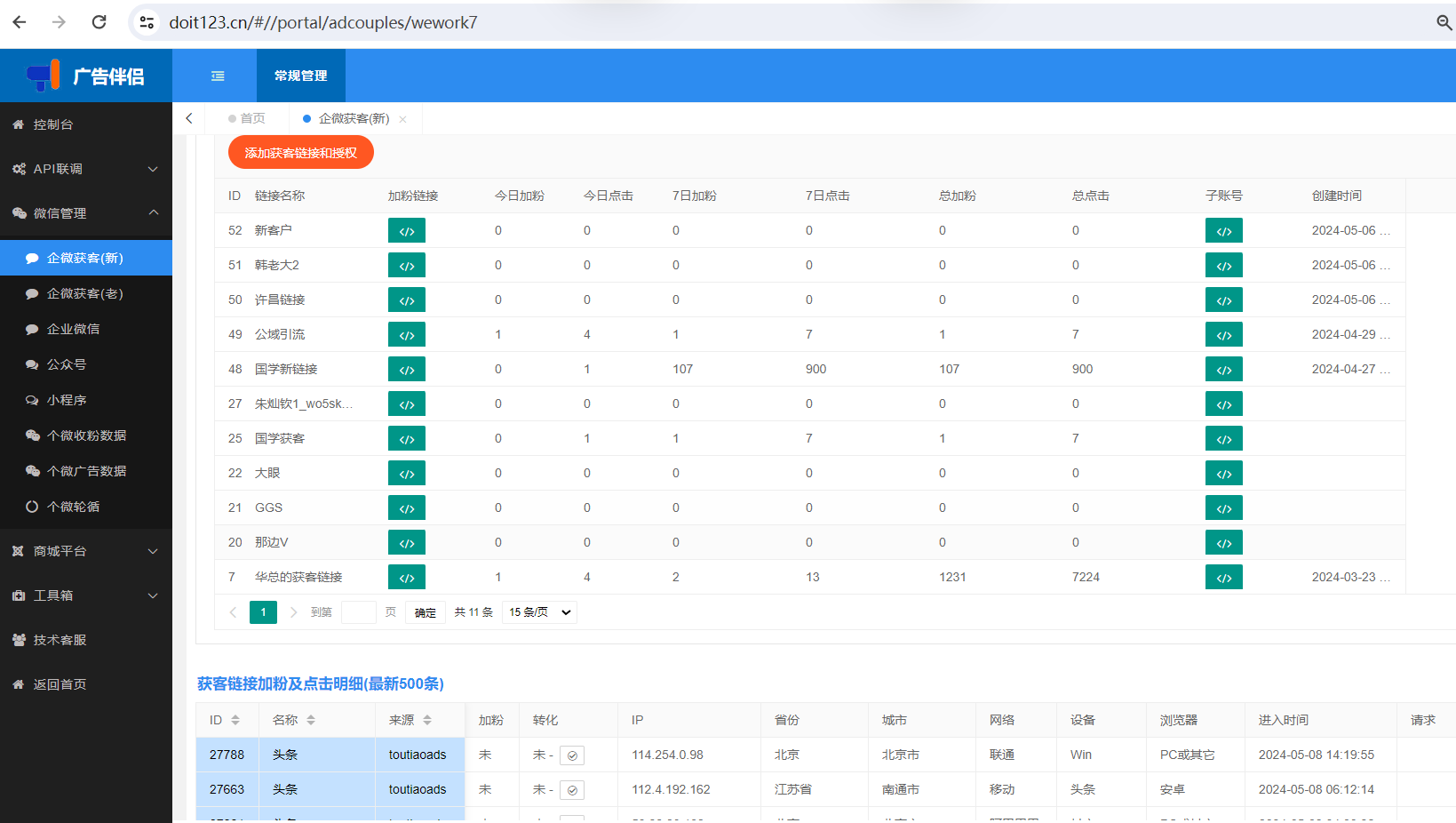Open 个微轮循 in the sidebar

pyautogui.click(x=86, y=507)
